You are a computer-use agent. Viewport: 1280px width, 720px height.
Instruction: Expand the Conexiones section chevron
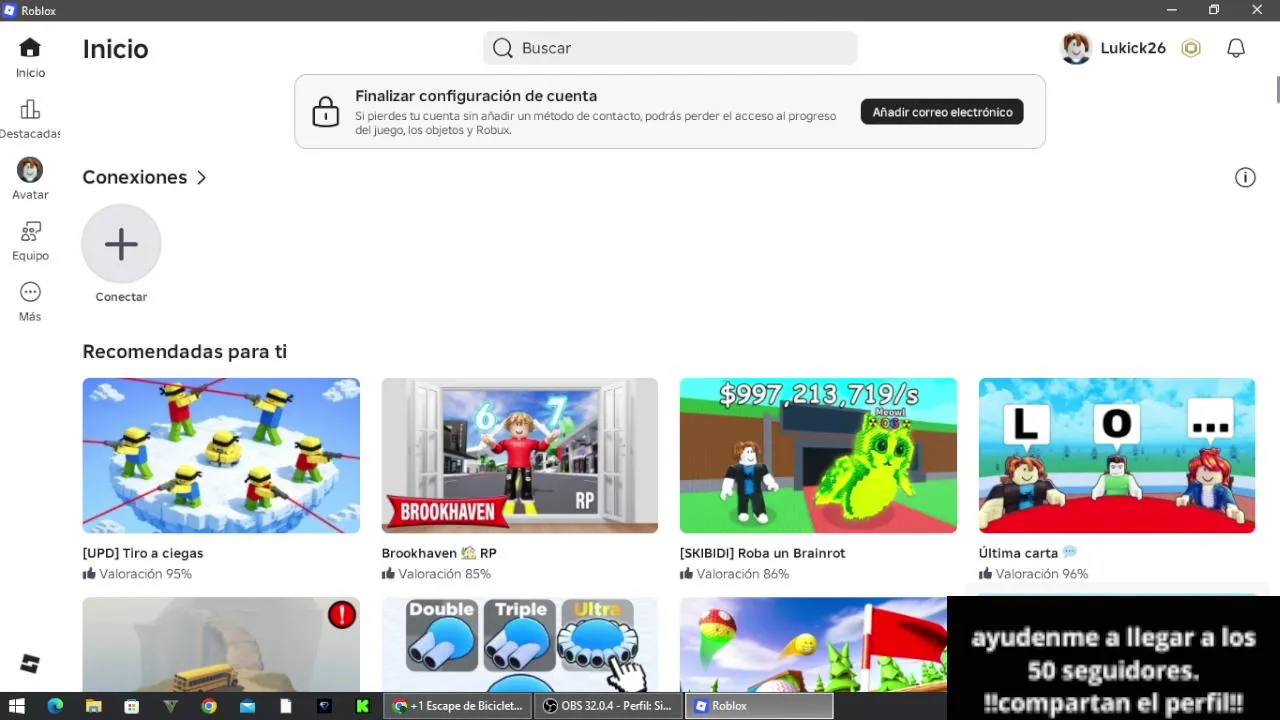click(201, 177)
